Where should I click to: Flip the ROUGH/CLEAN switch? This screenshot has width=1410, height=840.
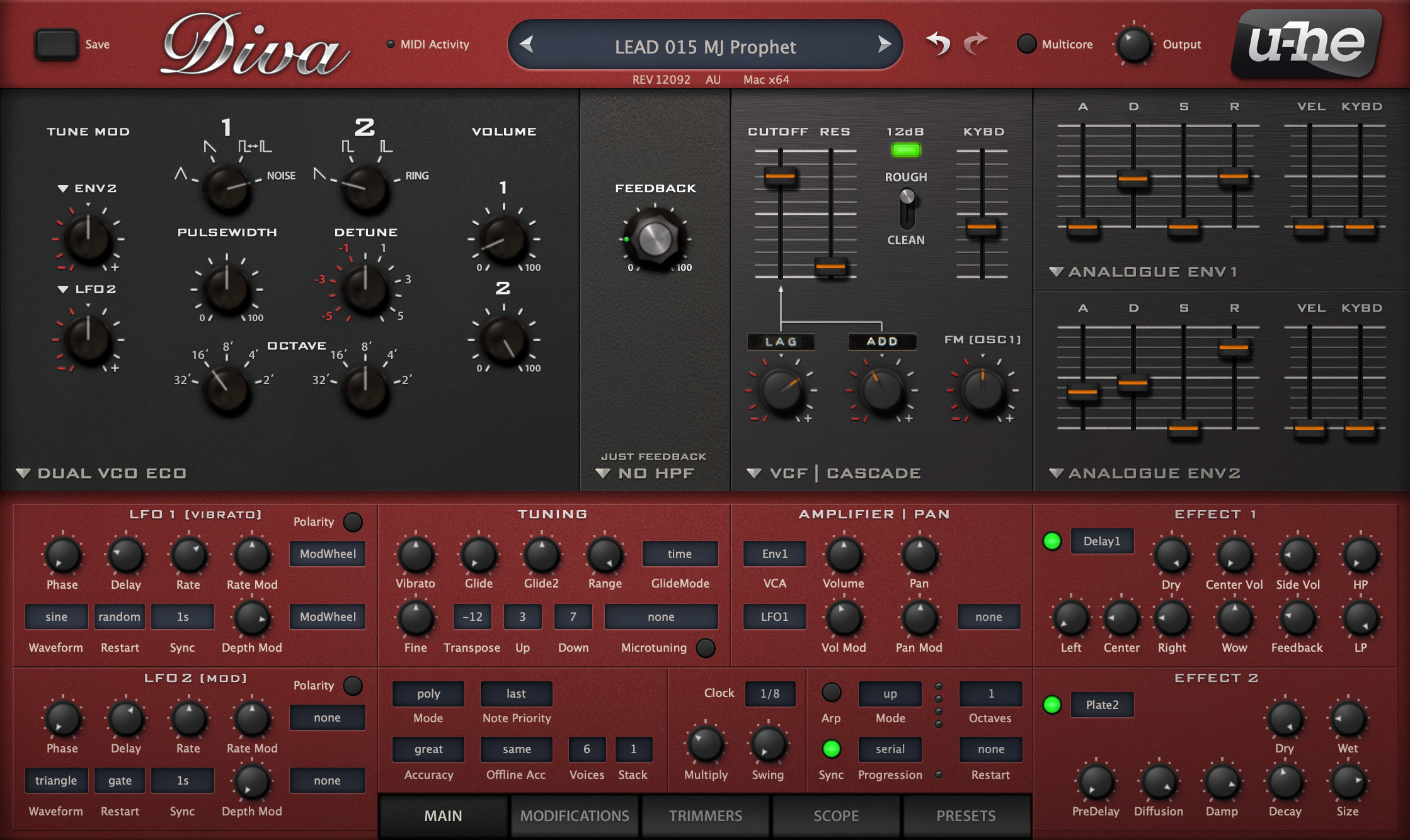click(x=907, y=208)
